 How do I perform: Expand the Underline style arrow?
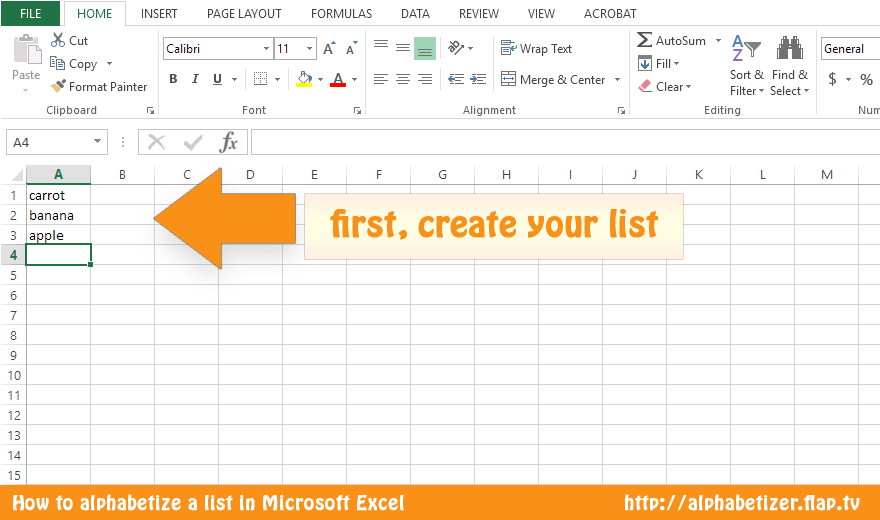pyautogui.click(x=235, y=80)
